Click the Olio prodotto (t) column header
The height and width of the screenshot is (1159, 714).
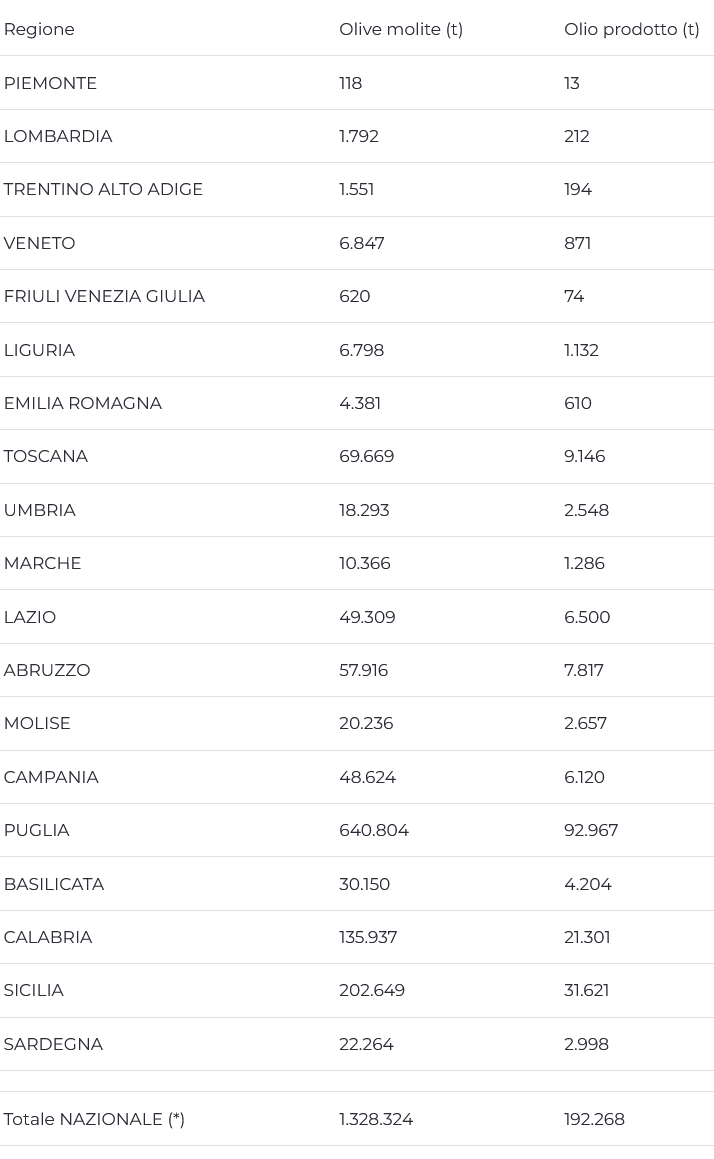coord(631,30)
